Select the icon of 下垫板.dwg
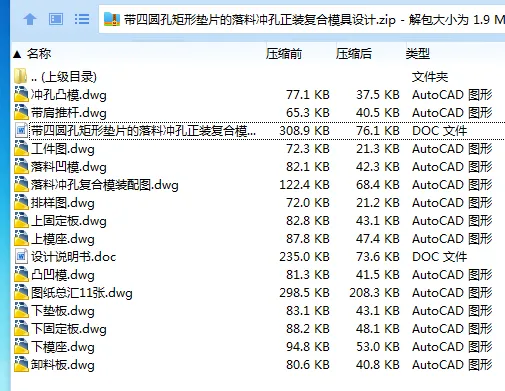505x391 pixels. (x=21, y=310)
